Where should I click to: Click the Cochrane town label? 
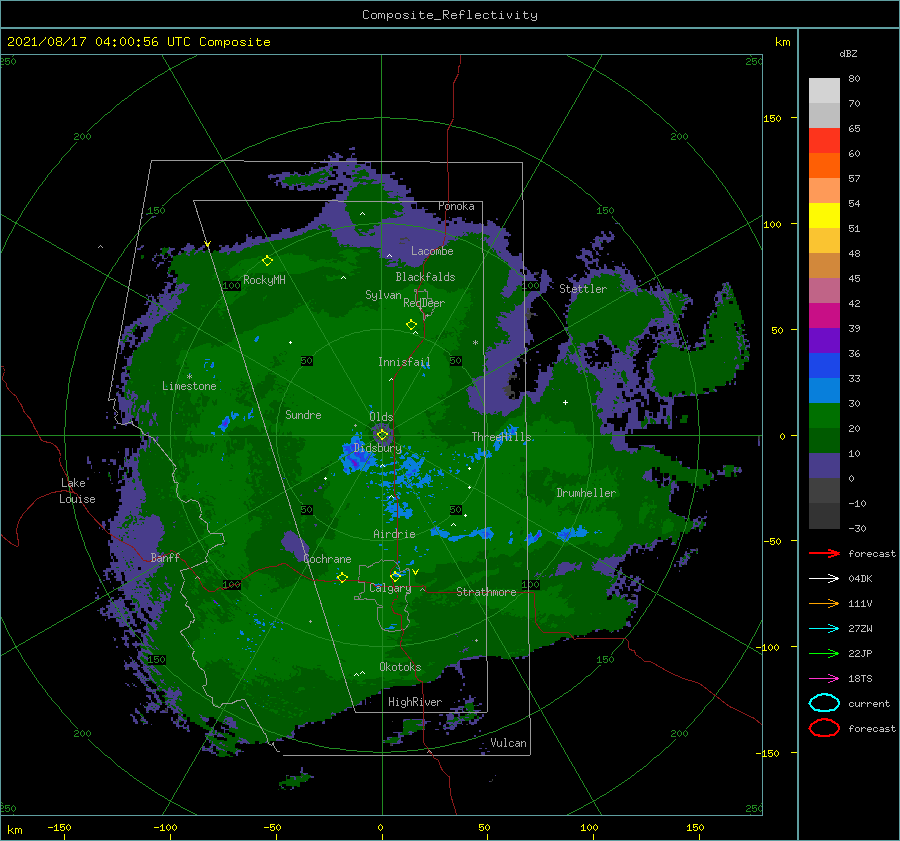click(x=327, y=559)
